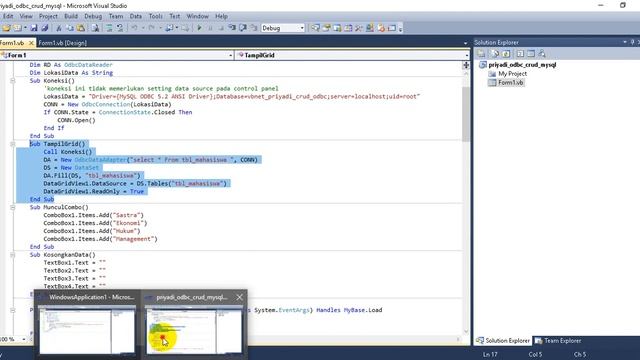This screenshot has width=640, height=360.
Task: Comment out the selected lines icon
Action: [x=109, y=28]
